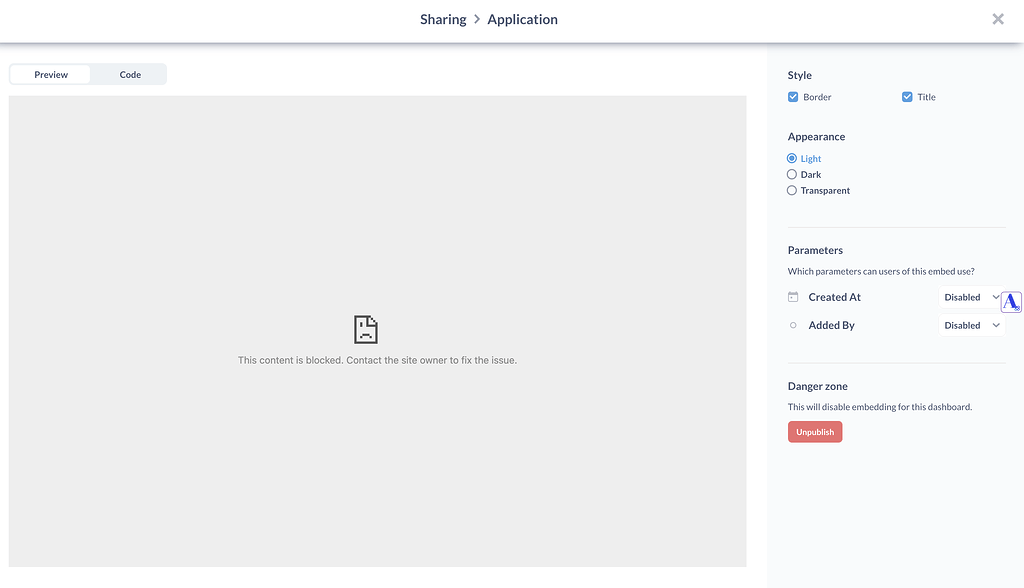Click the calendar icon beside Created At
This screenshot has width=1024, height=588.
tap(791, 296)
